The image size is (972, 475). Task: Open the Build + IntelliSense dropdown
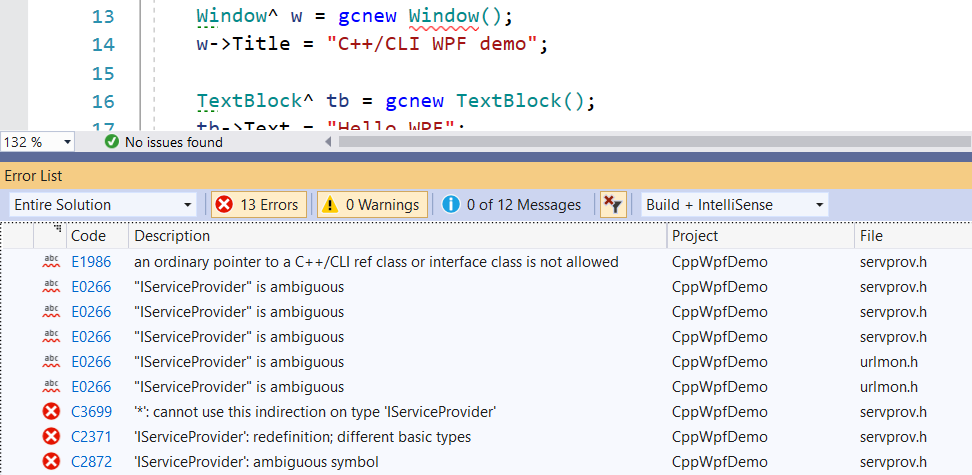tap(735, 205)
